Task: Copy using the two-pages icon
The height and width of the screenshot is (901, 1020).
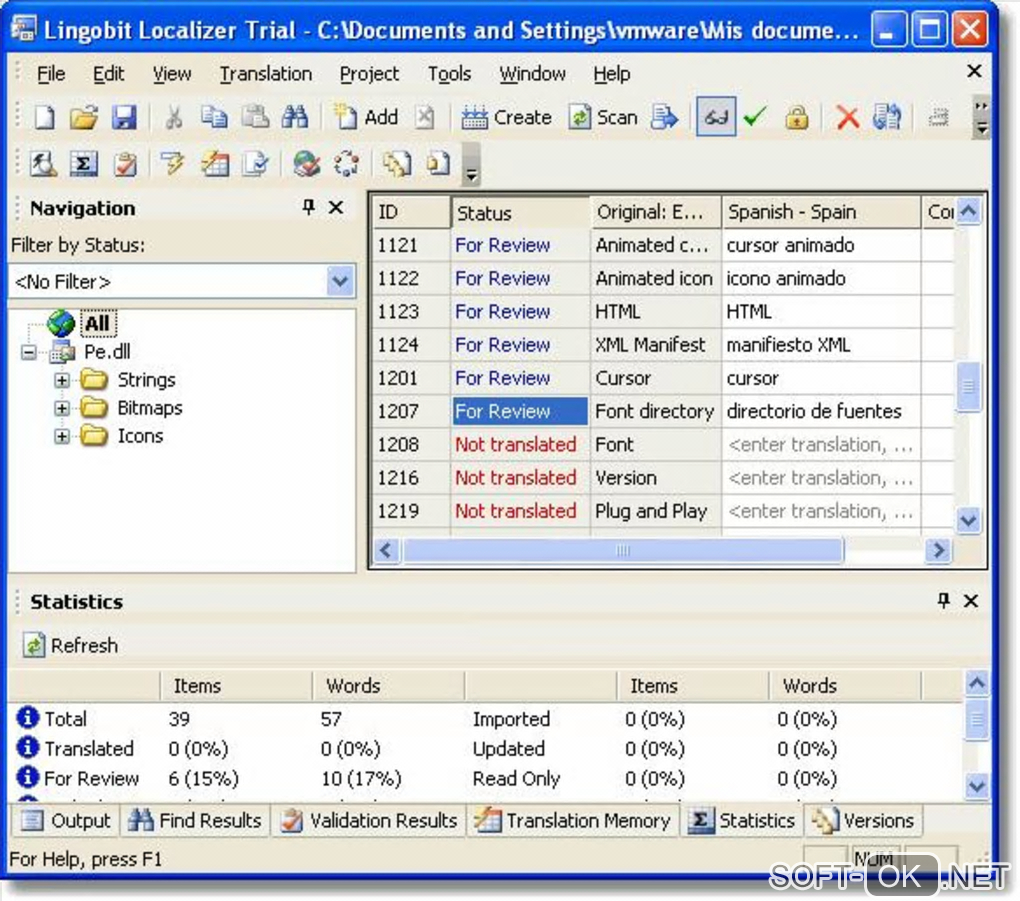Action: coord(214,118)
